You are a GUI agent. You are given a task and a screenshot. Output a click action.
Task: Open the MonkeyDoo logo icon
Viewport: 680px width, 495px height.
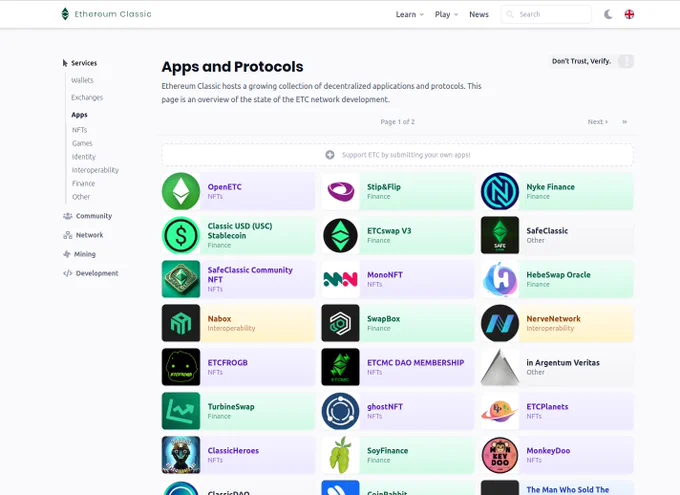(x=500, y=455)
